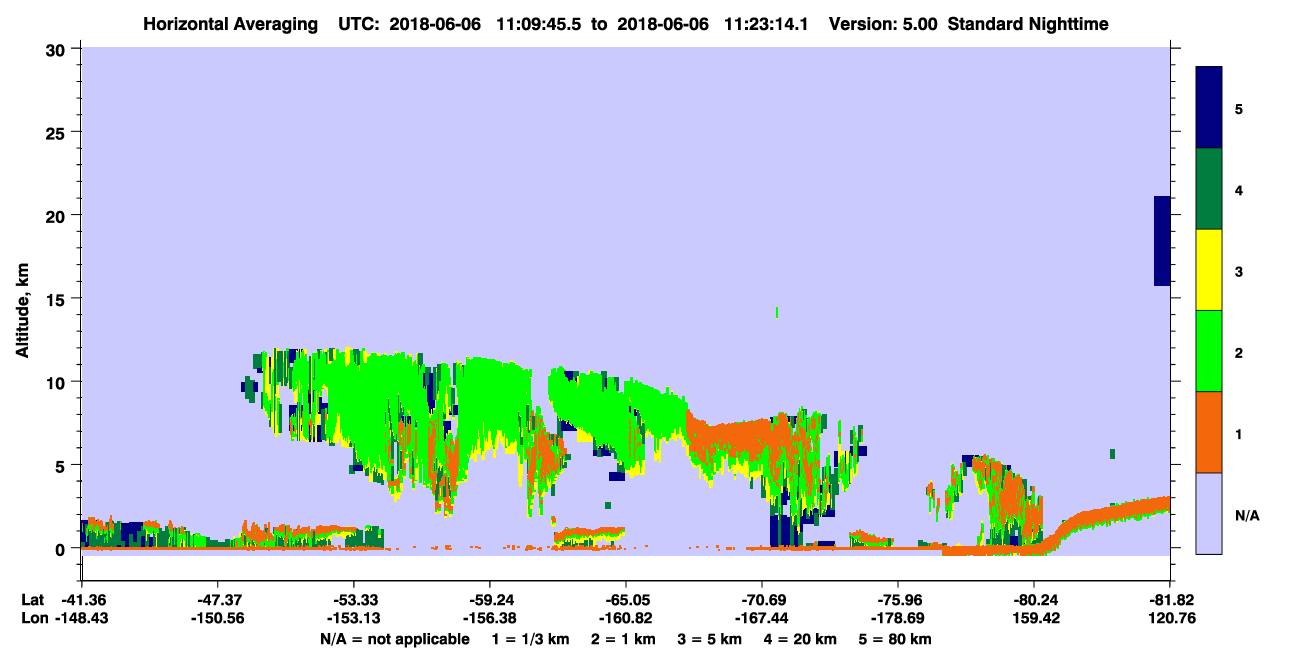1300x667 pixels.
Task: Click the 'Lat' row label
Action: 33,600
